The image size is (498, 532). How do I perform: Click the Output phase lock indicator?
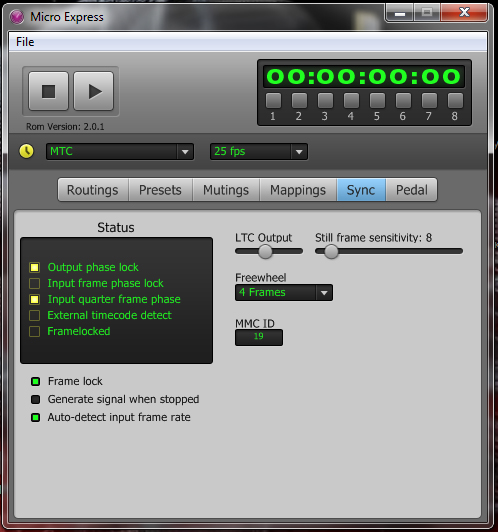pyautogui.click(x=34, y=267)
